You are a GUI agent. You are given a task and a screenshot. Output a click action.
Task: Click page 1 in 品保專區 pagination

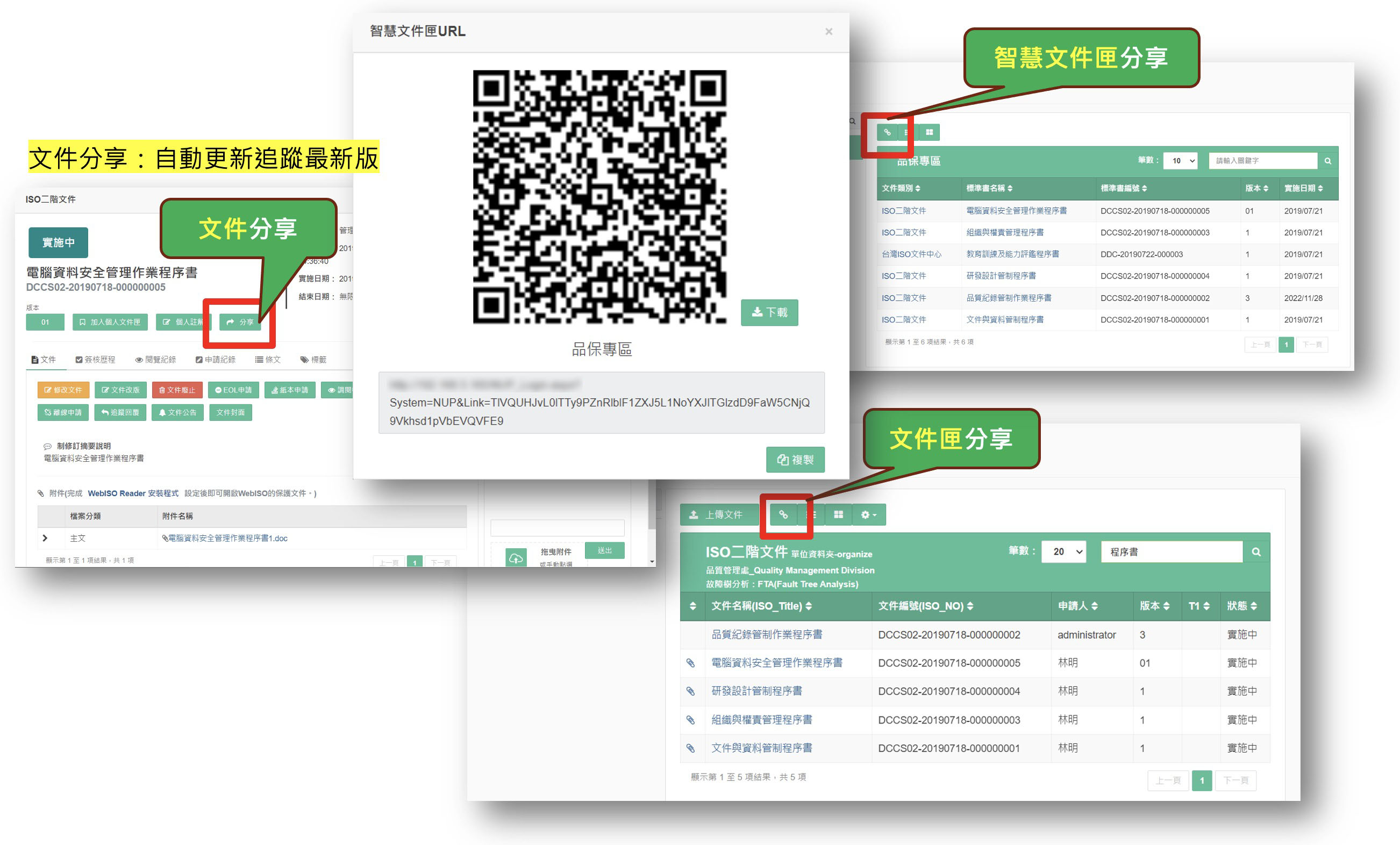(1286, 345)
